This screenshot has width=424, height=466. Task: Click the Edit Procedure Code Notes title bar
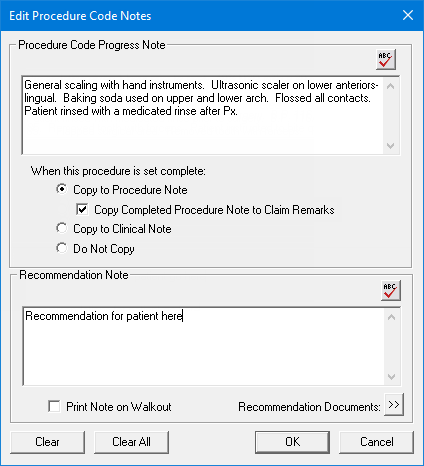tap(200, 16)
